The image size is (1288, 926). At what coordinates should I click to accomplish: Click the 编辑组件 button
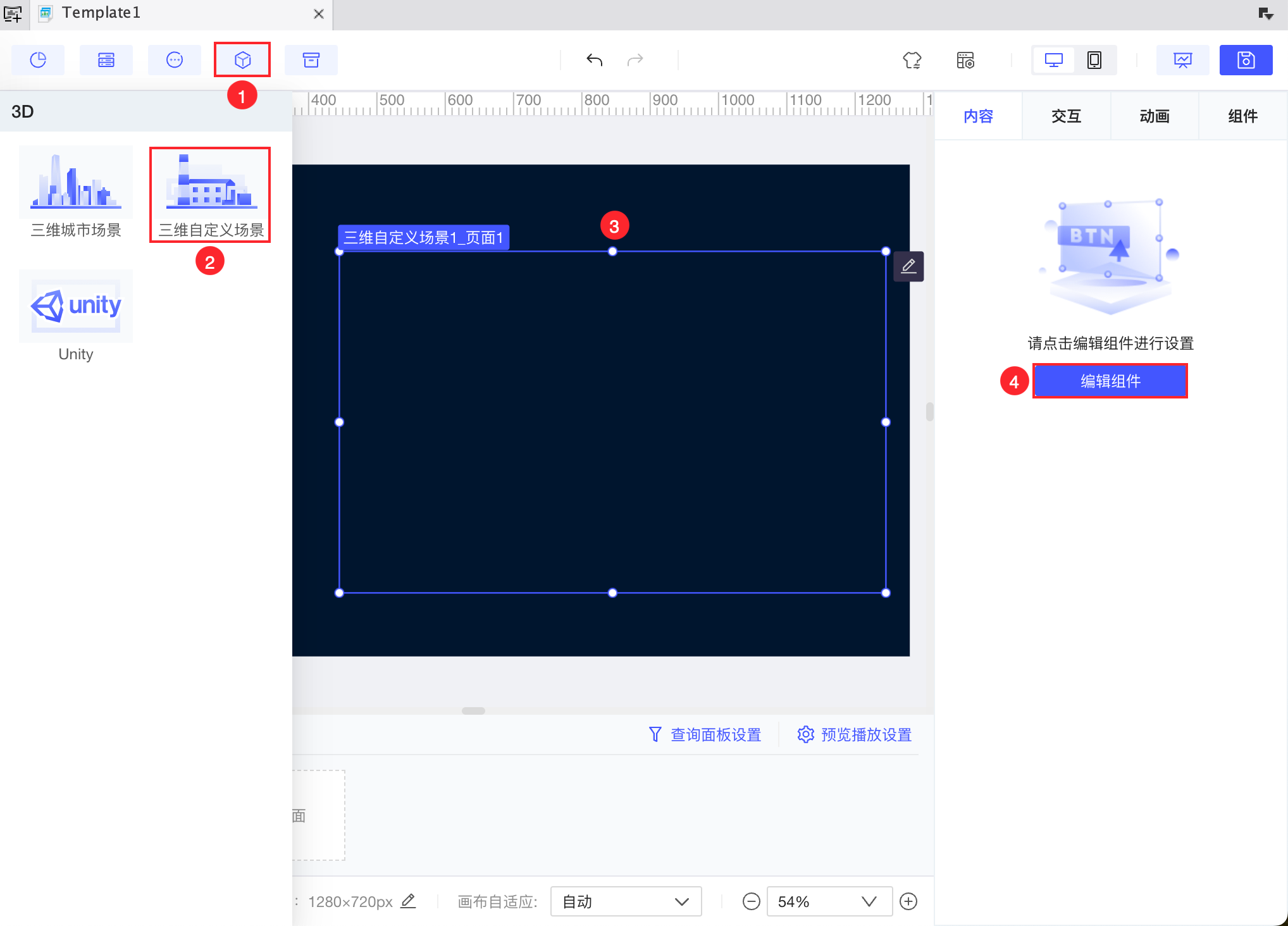click(1110, 381)
